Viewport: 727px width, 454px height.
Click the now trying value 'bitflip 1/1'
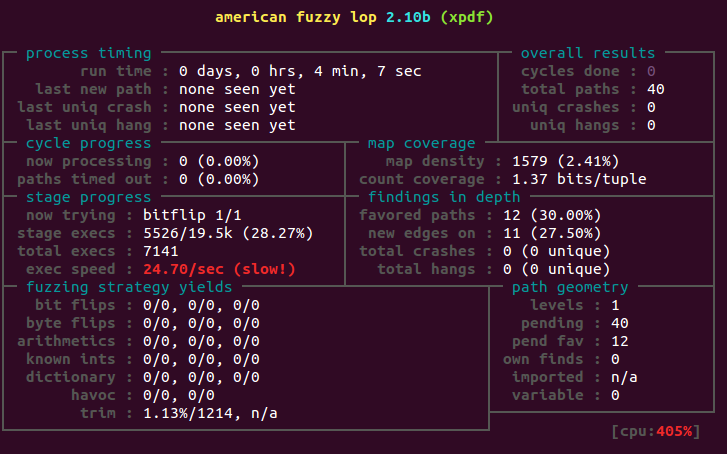(x=192, y=215)
